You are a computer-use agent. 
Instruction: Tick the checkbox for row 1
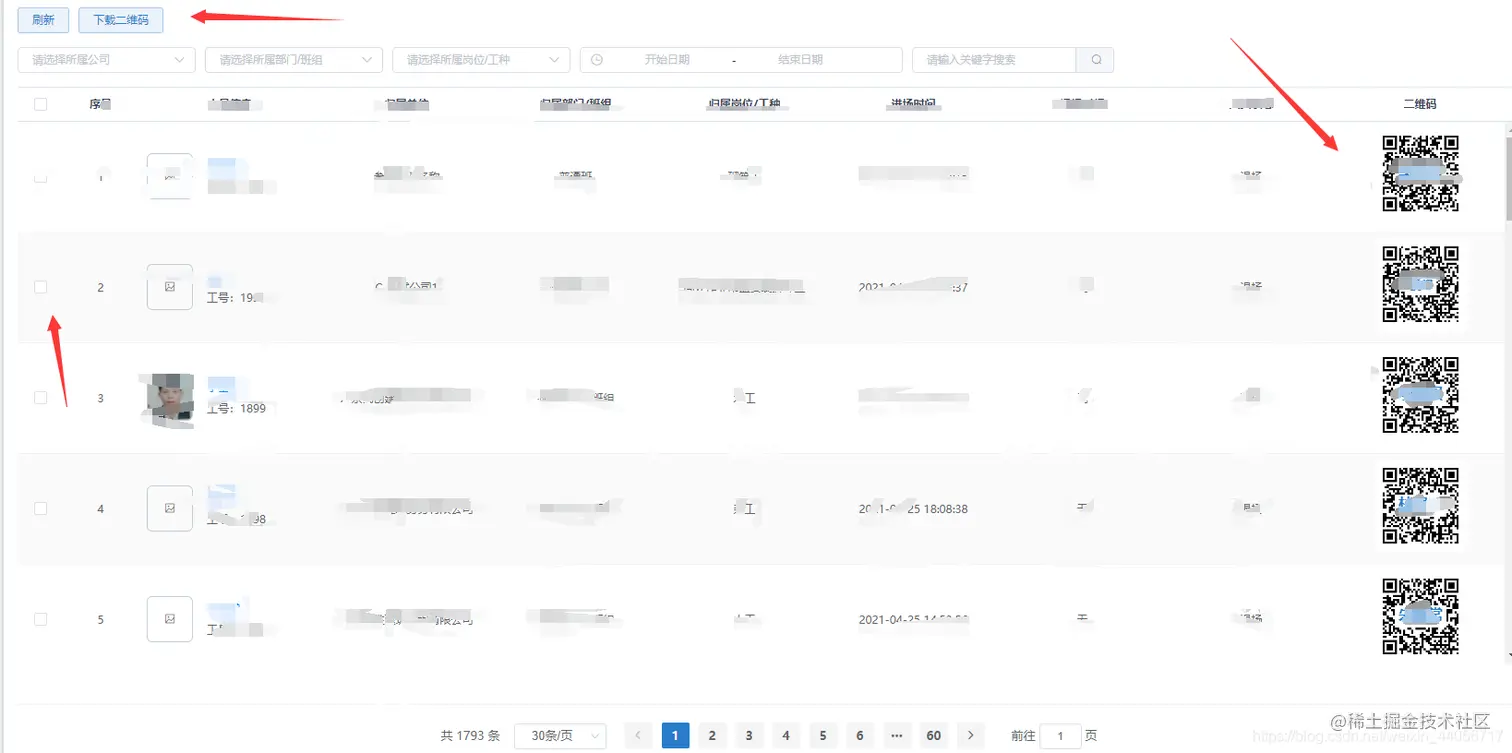click(x=41, y=177)
